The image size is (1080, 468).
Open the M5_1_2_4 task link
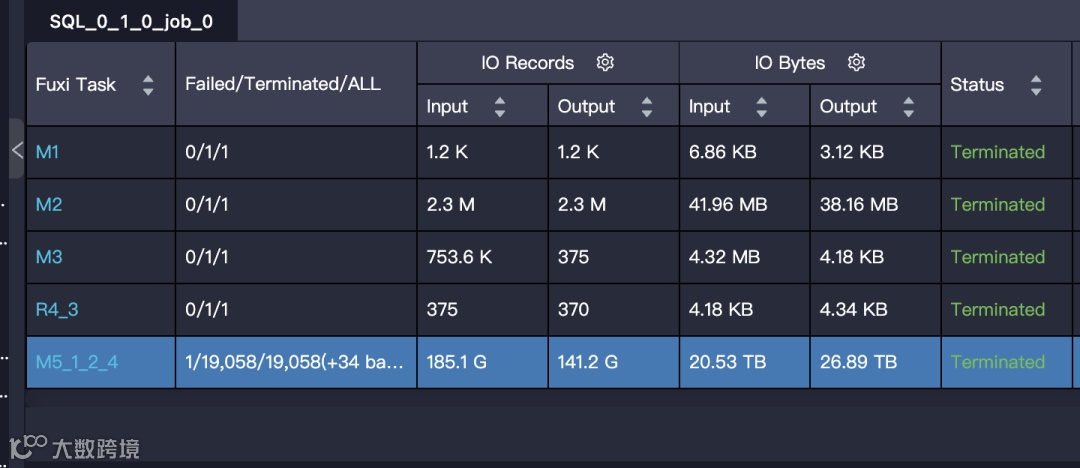(x=77, y=362)
